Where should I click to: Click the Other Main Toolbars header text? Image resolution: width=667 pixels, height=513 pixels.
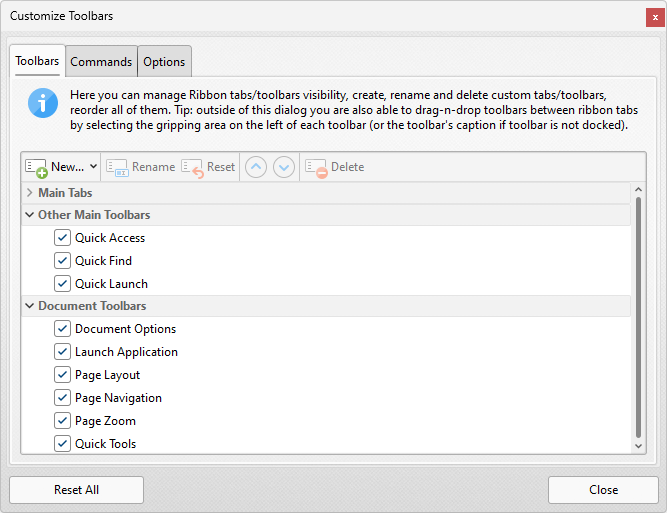coord(94,215)
